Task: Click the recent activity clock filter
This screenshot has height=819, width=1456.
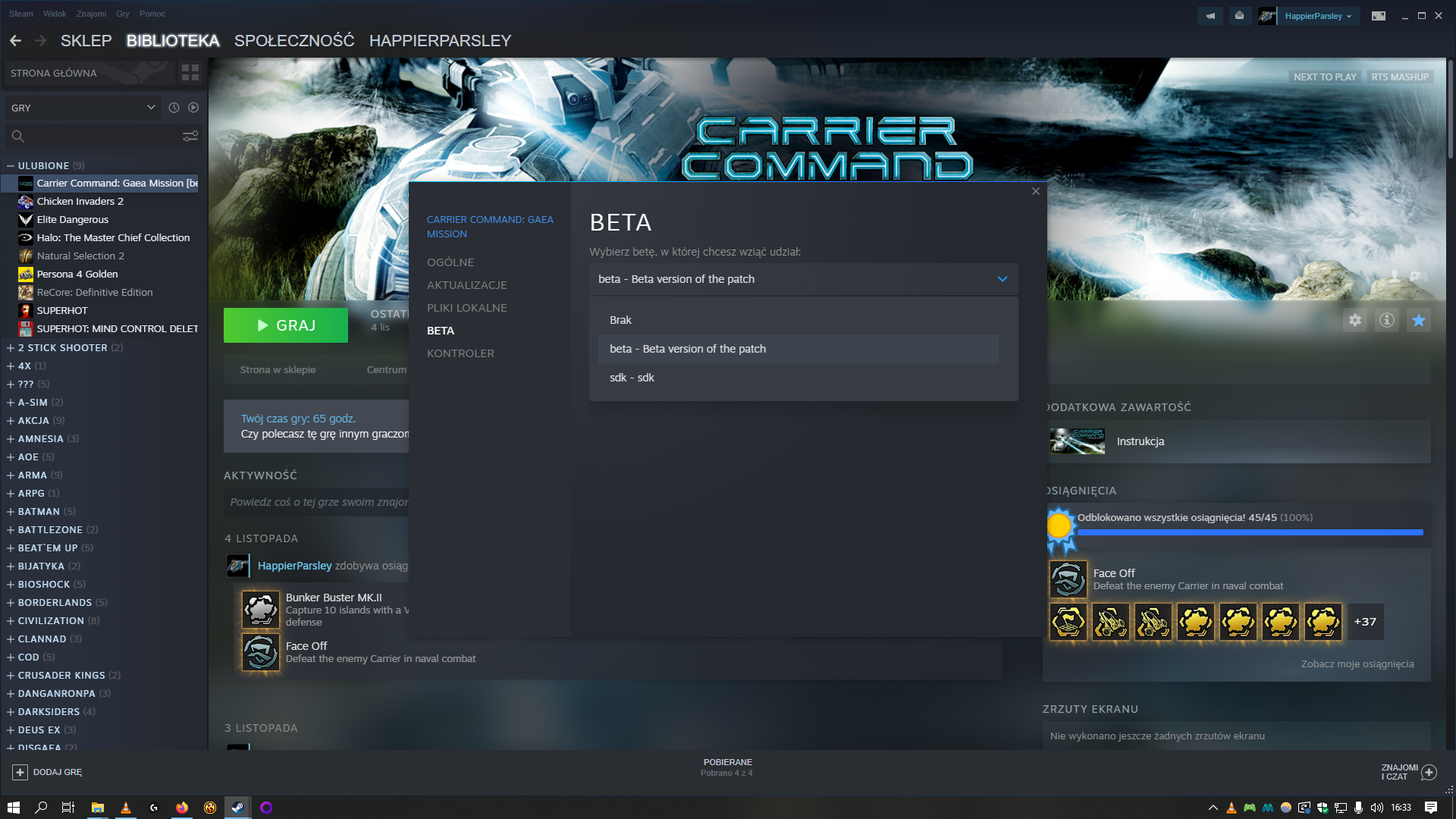Action: tap(174, 108)
